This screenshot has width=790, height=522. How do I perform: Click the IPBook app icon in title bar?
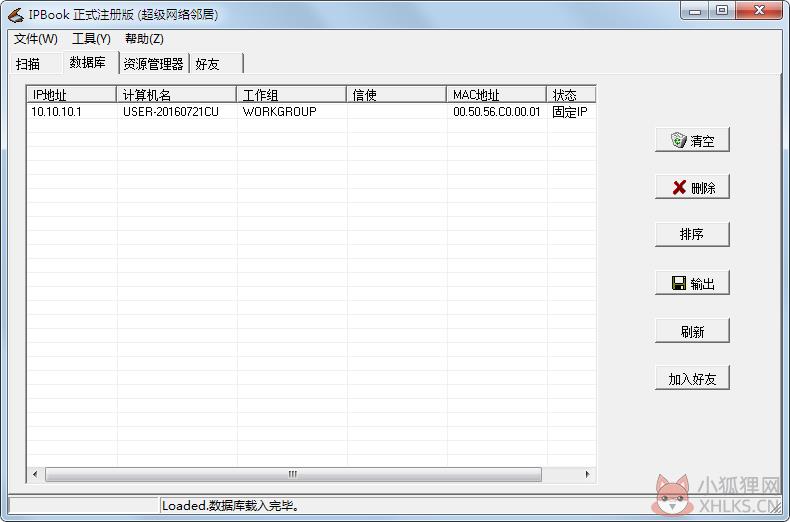pyautogui.click(x=16, y=15)
